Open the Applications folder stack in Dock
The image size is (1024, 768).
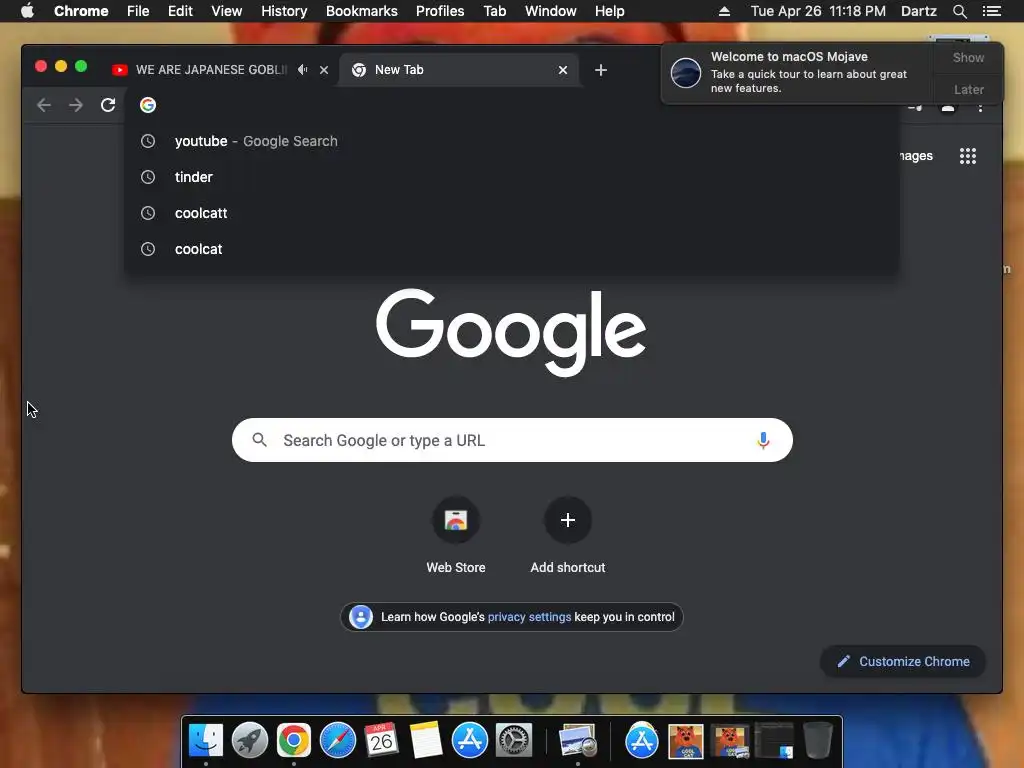pyautogui.click(x=642, y=741)
